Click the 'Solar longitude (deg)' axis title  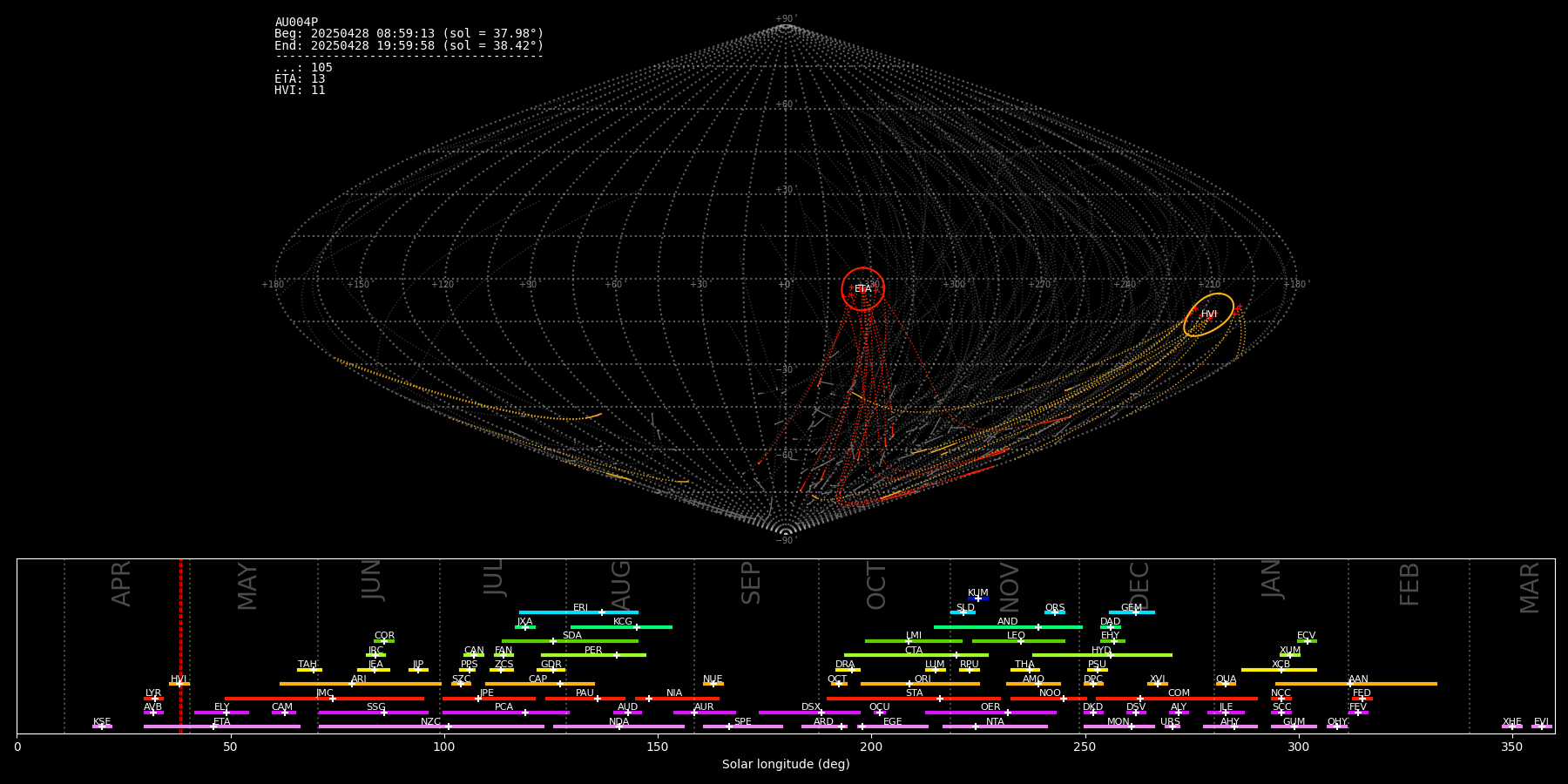pyautogui.click(x=786, y=765)
